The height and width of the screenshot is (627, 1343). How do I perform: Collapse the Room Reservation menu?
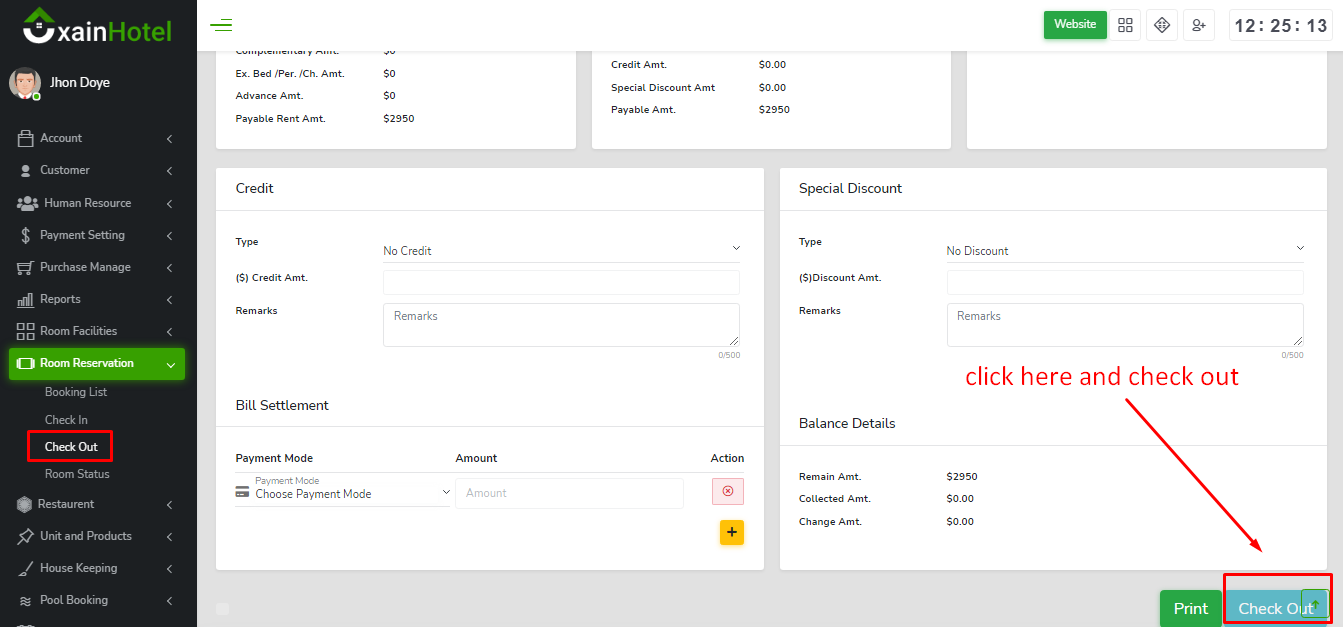coord(97,363)
